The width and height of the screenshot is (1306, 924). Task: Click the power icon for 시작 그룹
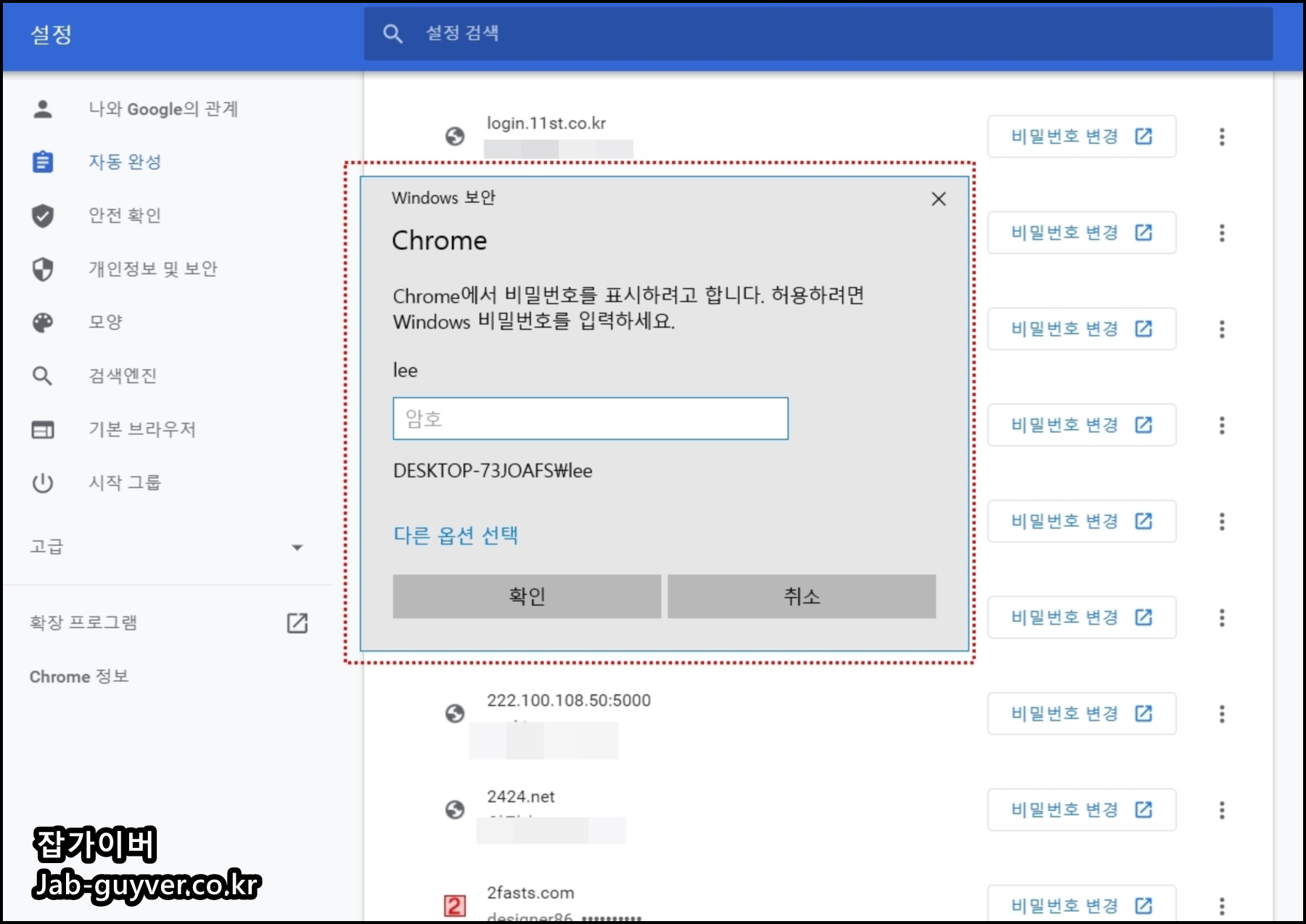click(x=43, y=482)
